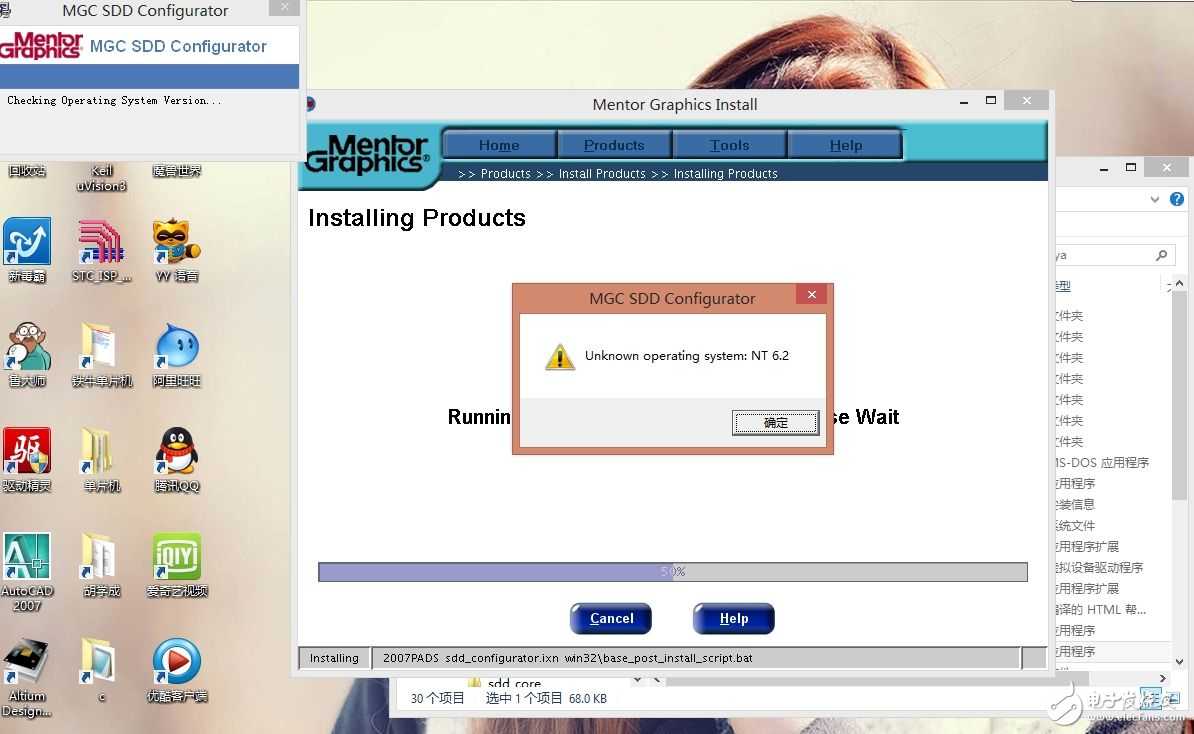Open the YY语音 raccoon icon
This screenshot has width=1194, height=734.
click(x=177, y=249)
